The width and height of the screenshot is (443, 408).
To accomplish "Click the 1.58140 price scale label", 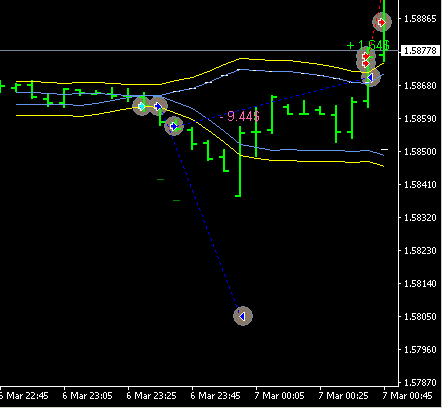I will (420, 284).
